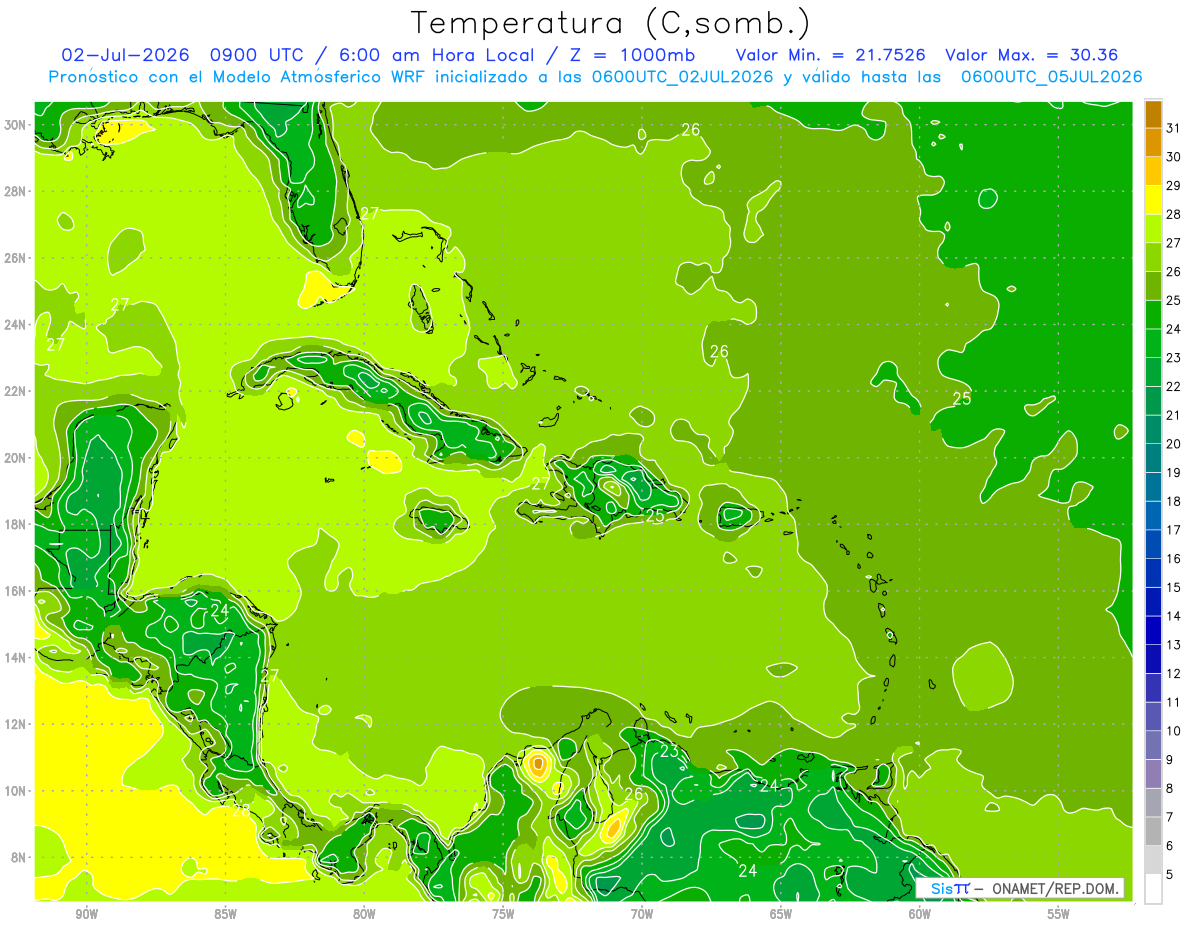Click the "75W" longitude axis label
The width and height of the screenshot is (1200, 927).
503,914
